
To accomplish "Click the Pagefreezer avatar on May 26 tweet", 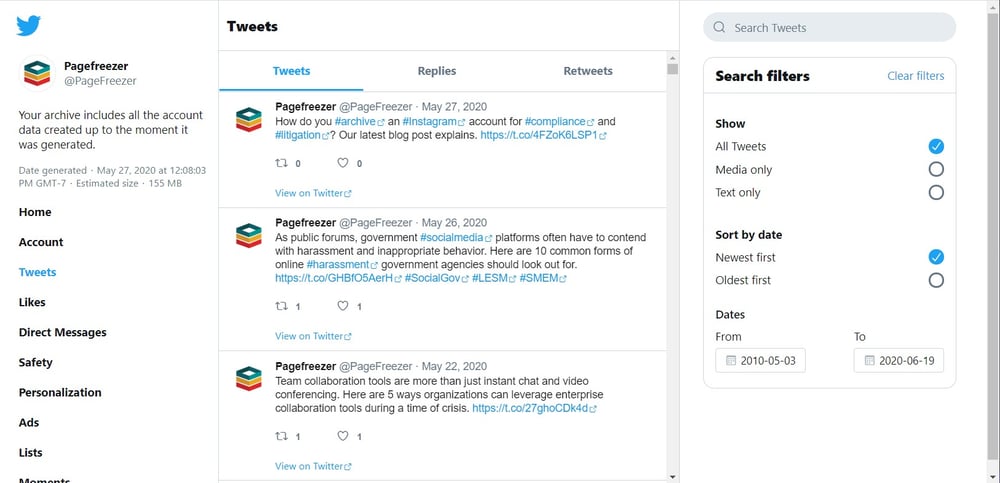I will point(248,235).
